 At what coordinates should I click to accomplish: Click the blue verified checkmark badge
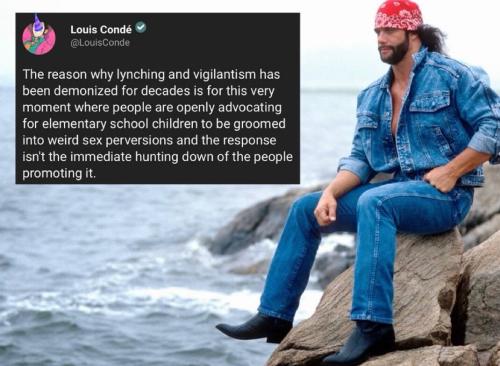pos(141,28)
